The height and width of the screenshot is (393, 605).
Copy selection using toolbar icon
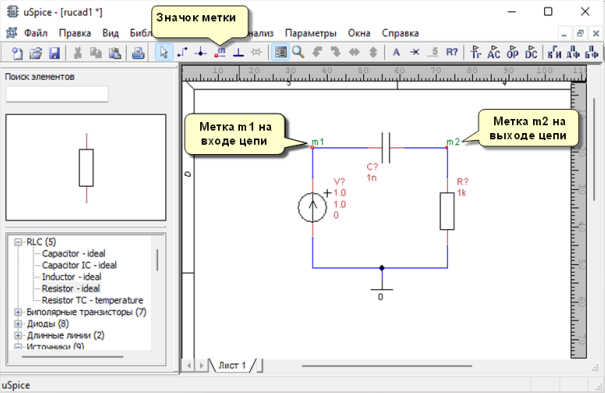[96, 52]
